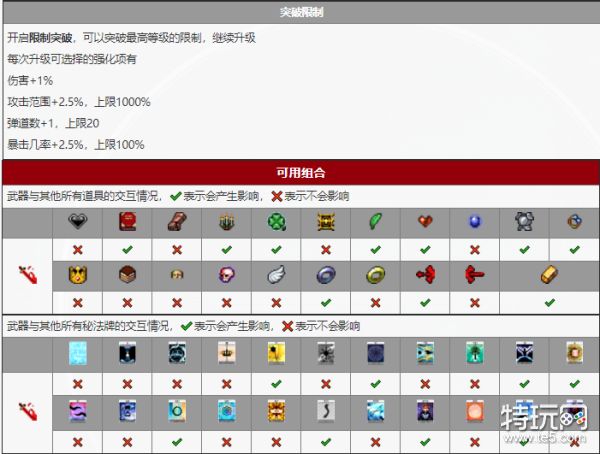
Task: Click the 突破限制 section header
Action: pos(300,12)
